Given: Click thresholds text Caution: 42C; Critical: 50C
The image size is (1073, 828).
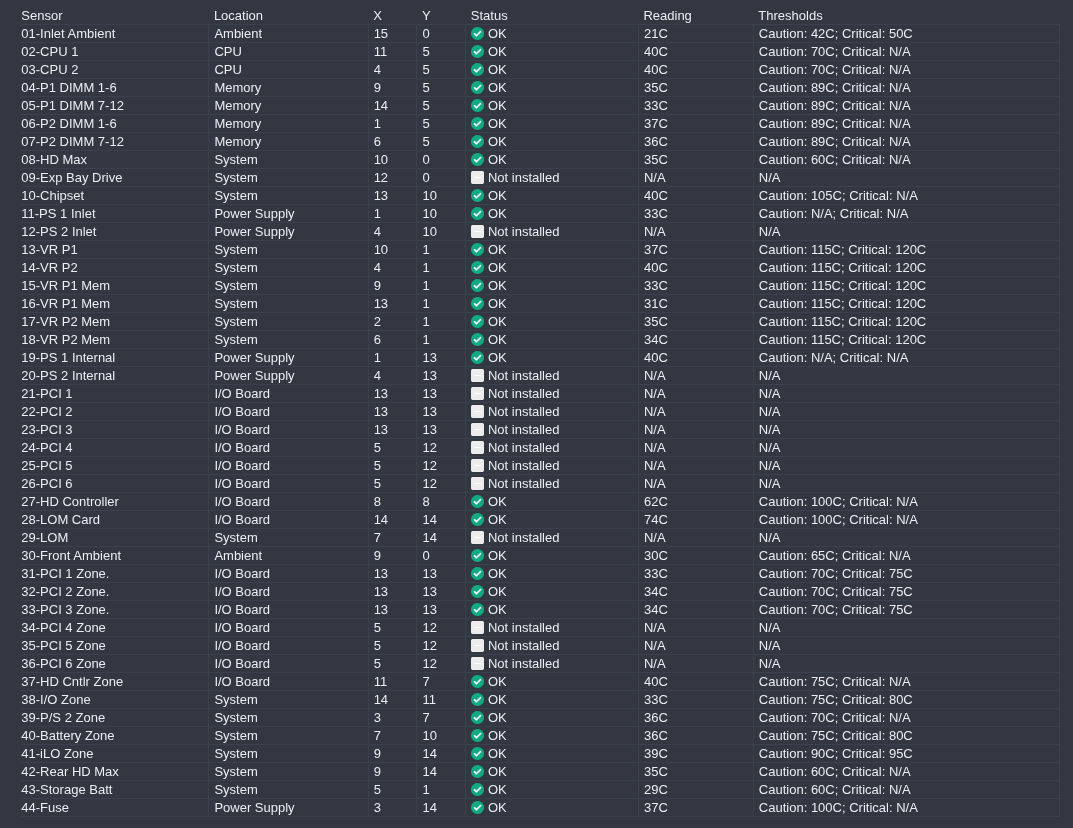Looking at the screenshot, I should pos(836,34).
